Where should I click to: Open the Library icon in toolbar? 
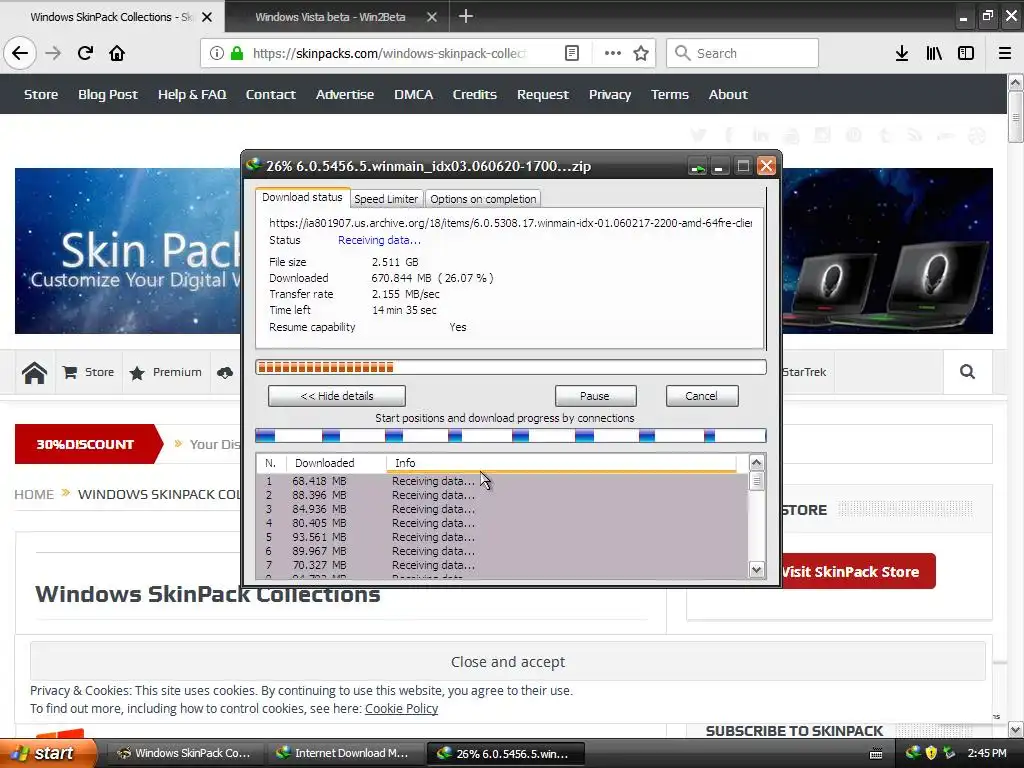point(934,53)
